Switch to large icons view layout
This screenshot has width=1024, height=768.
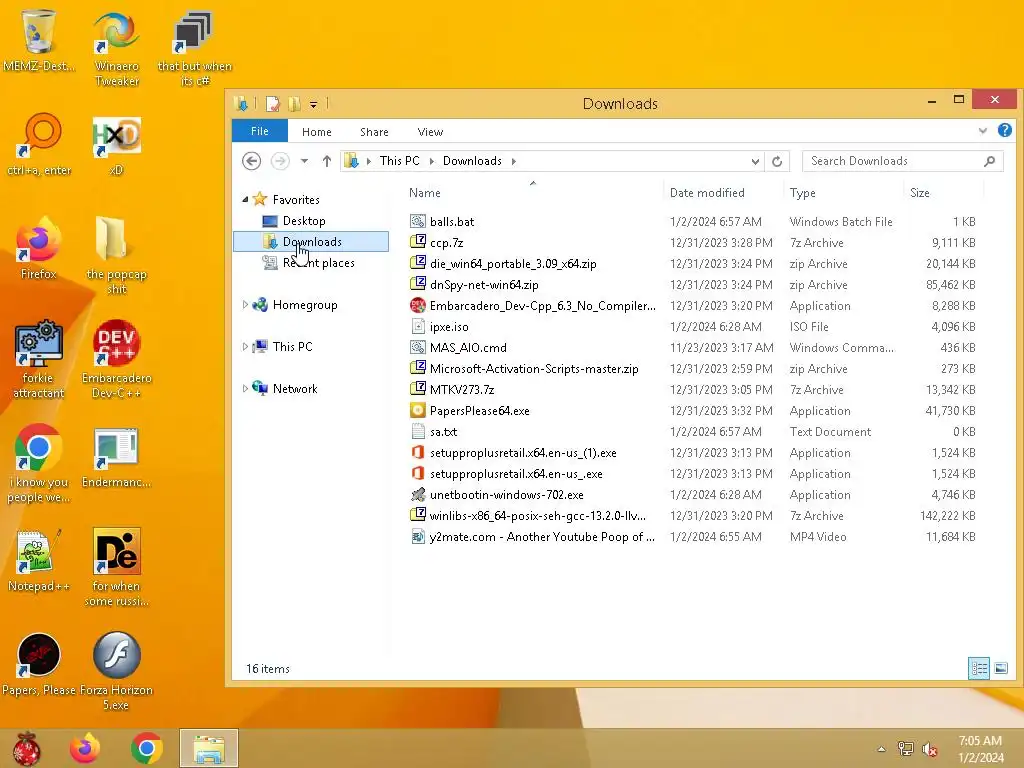point(1000,668)
